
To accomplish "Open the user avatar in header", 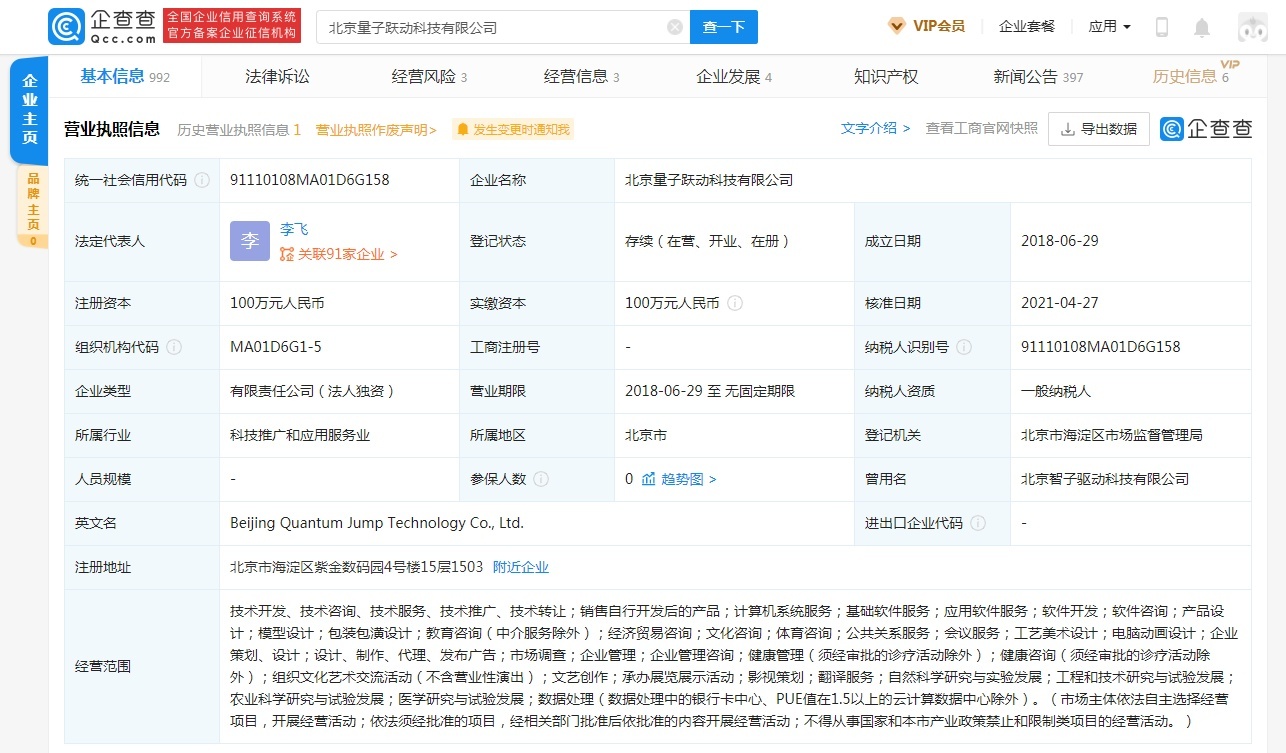I will click(1252, 27).
